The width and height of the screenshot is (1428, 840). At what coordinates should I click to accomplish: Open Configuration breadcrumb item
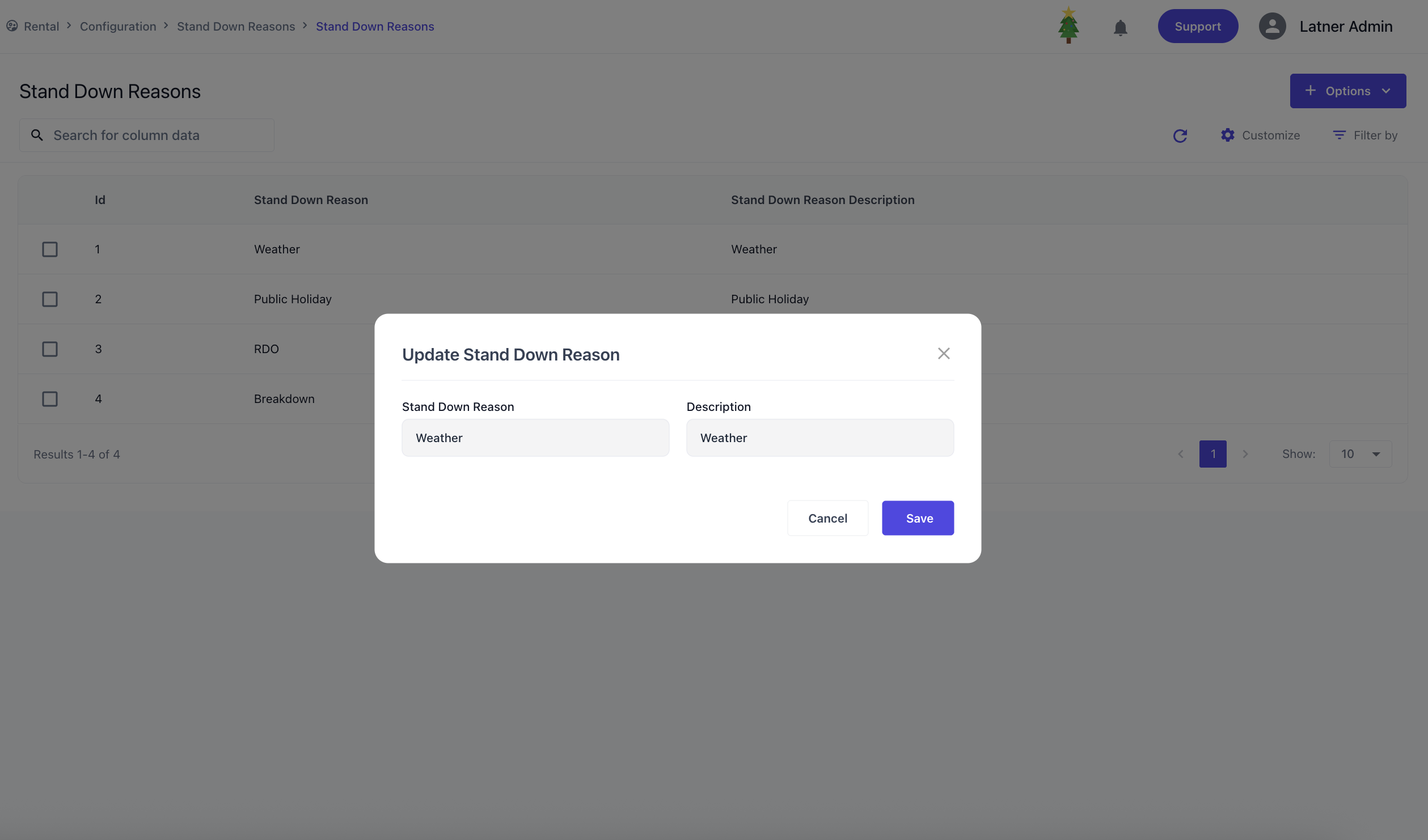[118, 27]
